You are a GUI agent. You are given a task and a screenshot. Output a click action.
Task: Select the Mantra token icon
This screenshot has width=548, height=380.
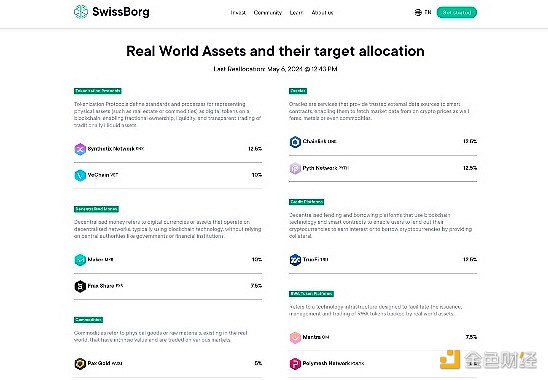coord(295,337)
